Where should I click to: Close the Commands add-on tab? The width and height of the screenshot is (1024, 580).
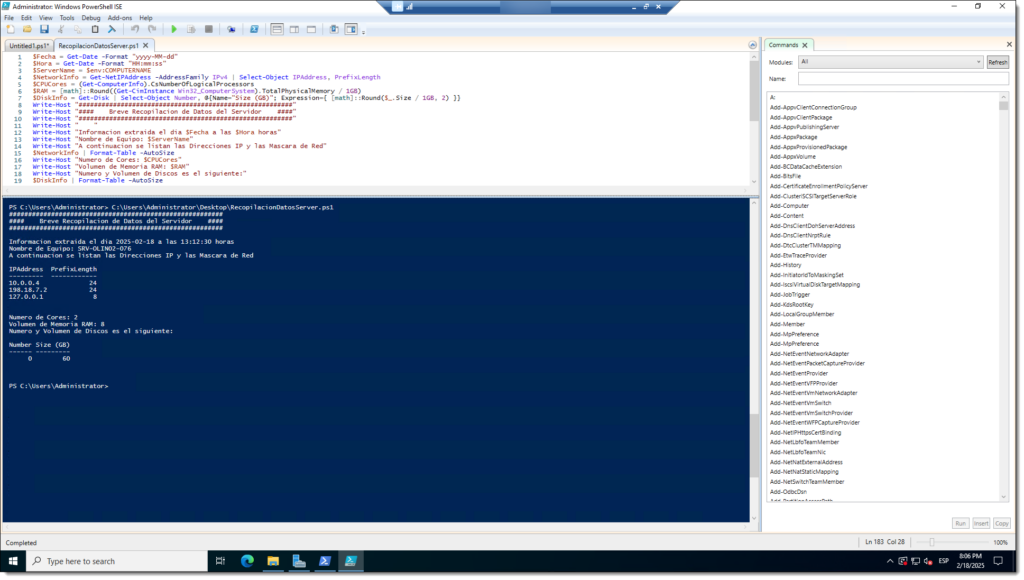[x=805, y=45]
